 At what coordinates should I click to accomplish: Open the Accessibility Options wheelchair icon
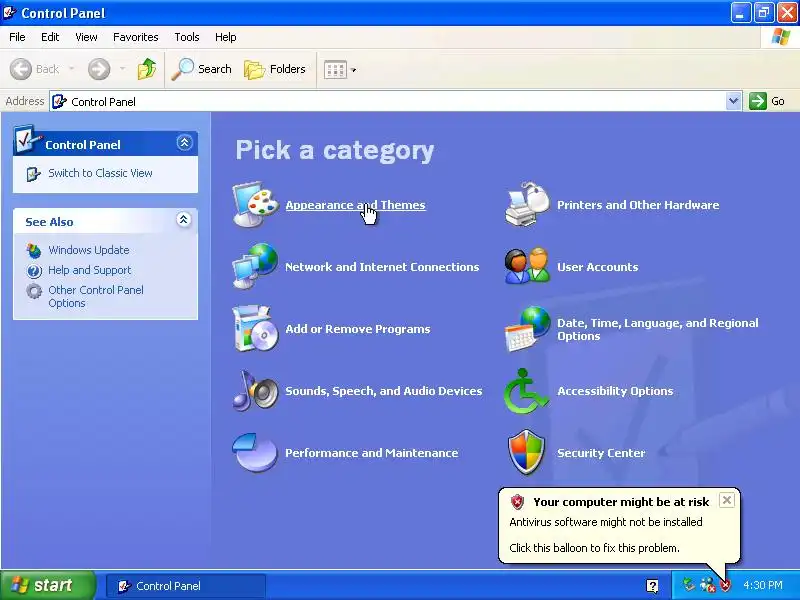(527, 391)
